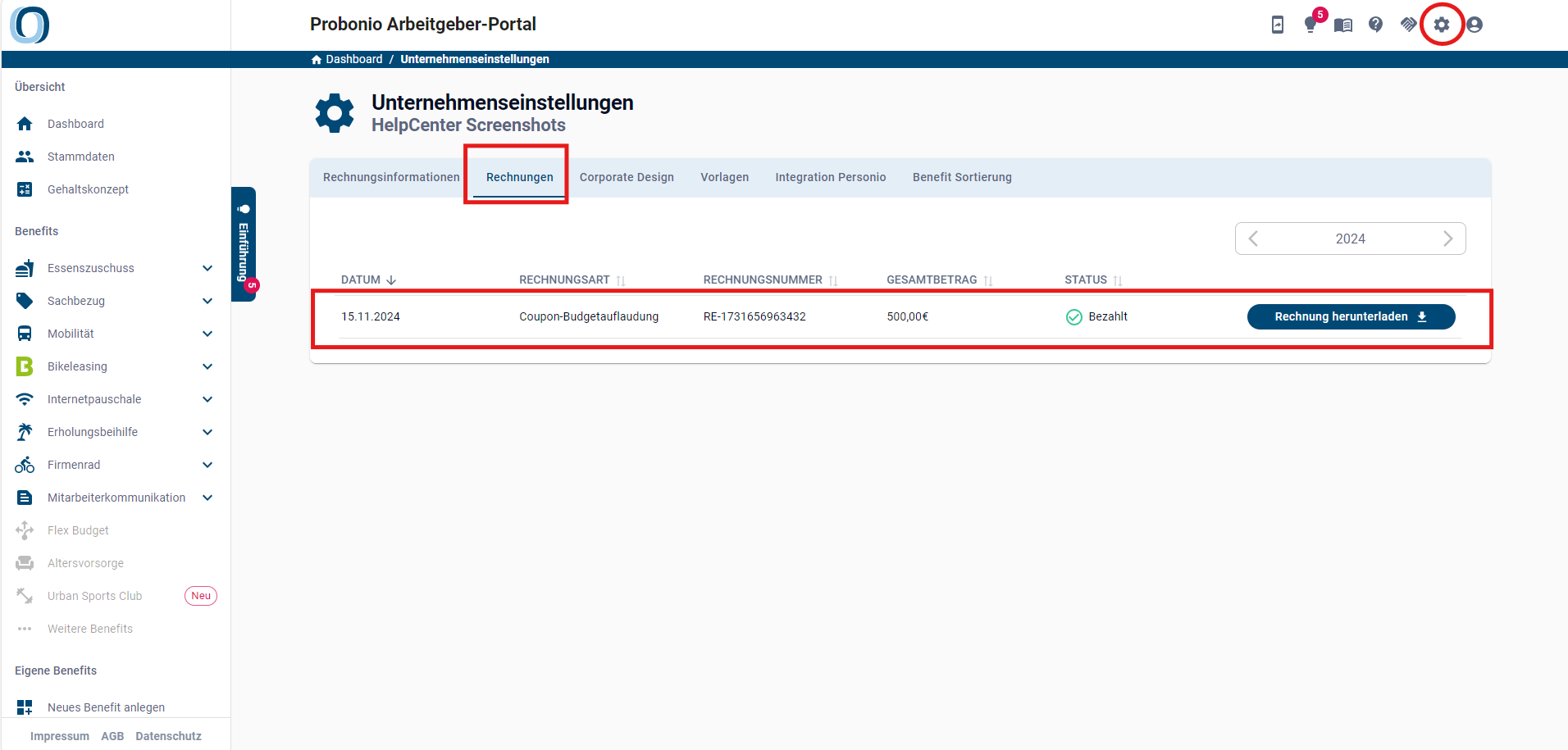Click the Internetpauschale wifi icon

tap(25, 399)
